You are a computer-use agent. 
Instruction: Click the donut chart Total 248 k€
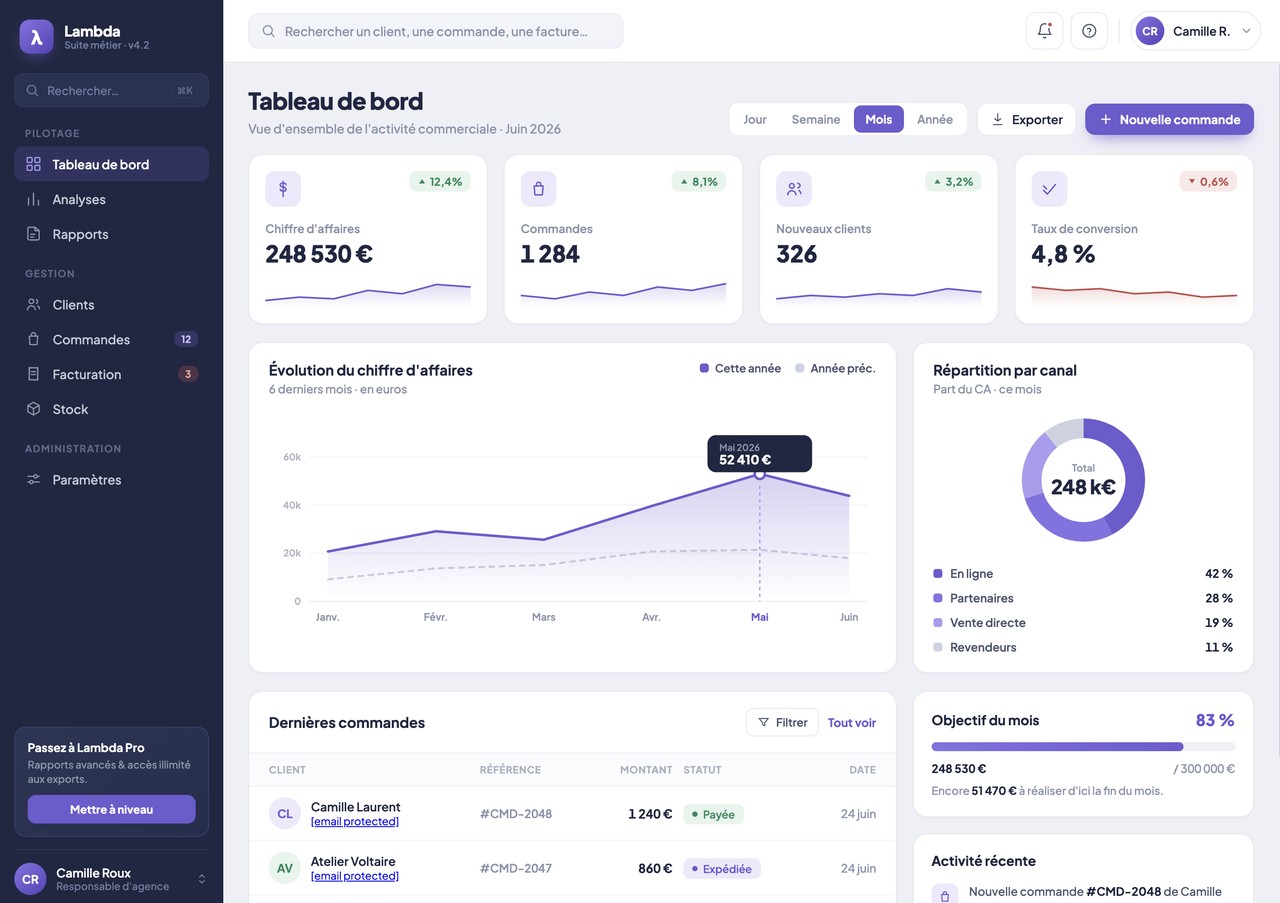[1083, 480]
